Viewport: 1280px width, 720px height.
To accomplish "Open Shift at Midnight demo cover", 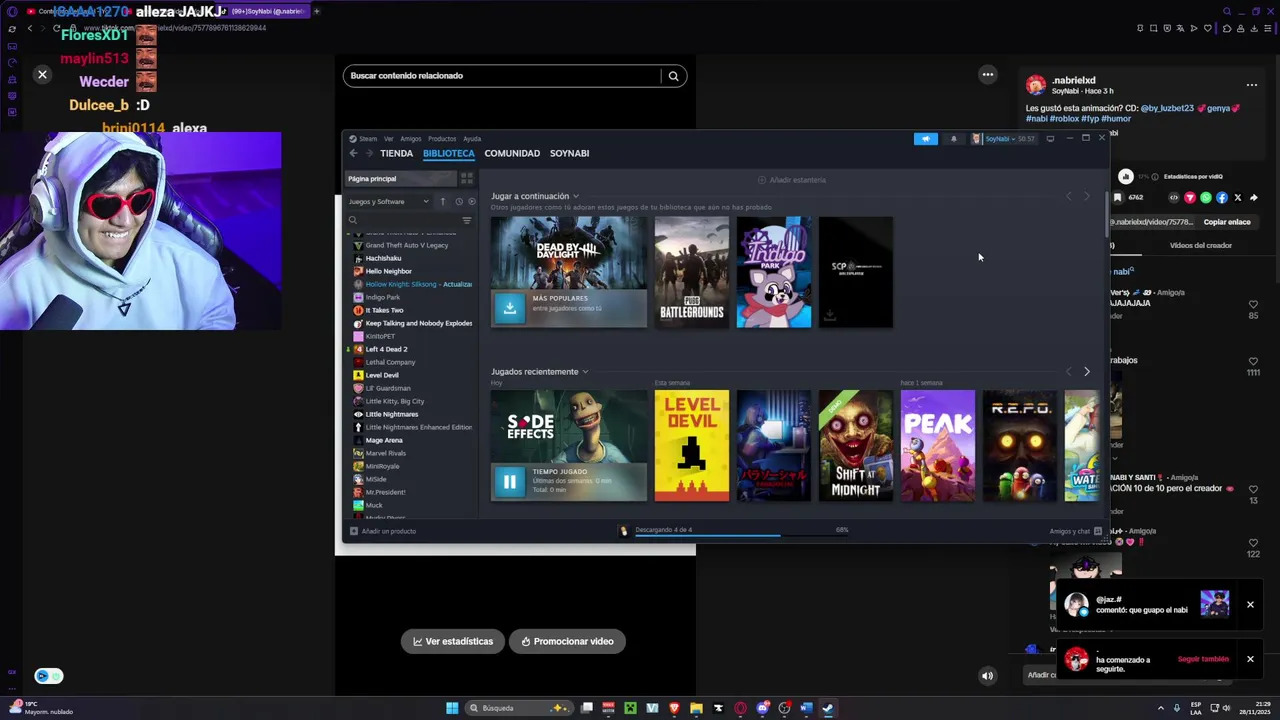I will pos(856,446).
